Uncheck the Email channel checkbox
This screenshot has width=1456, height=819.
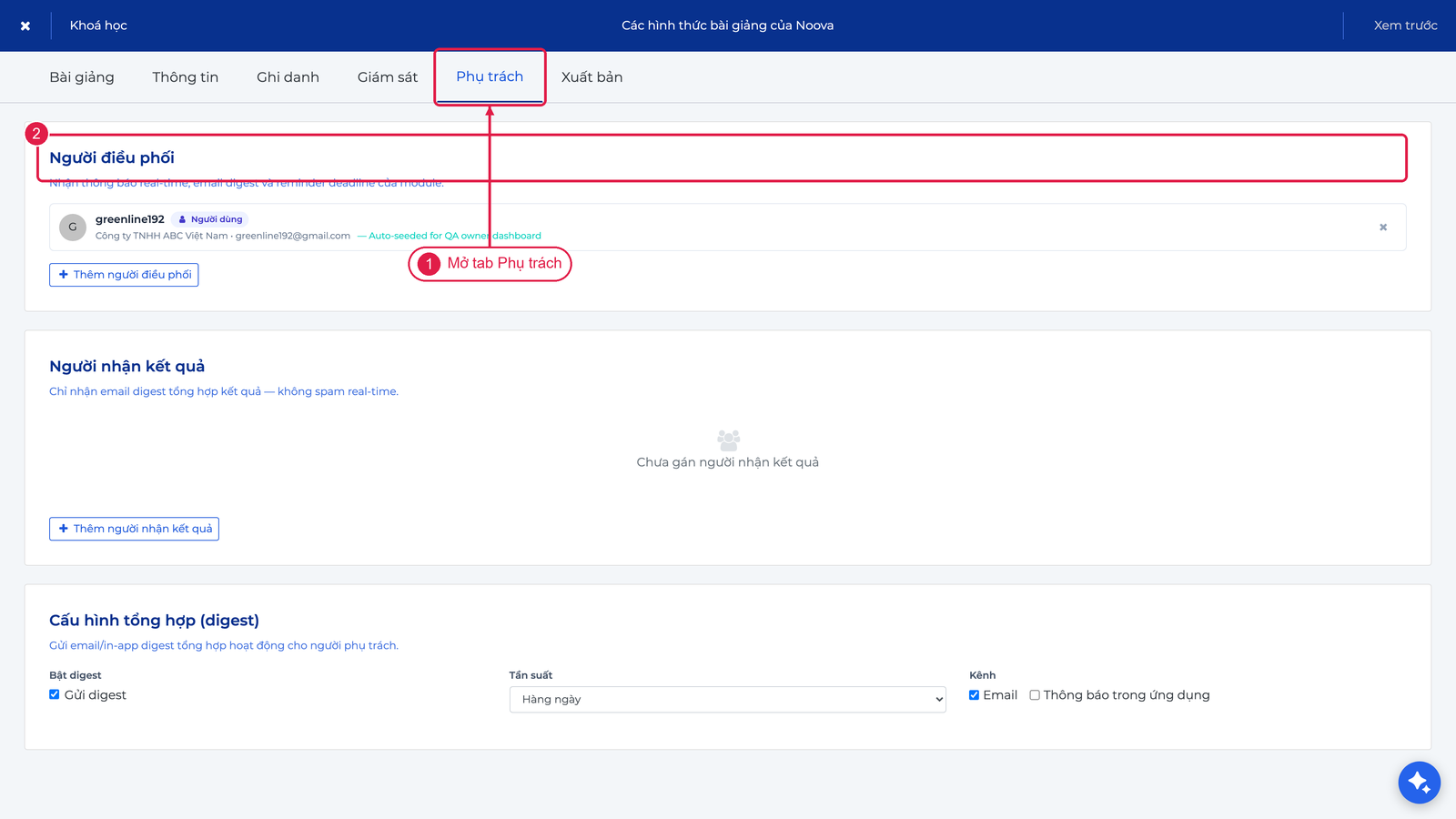pyautogui.click(x=974, y=695)
